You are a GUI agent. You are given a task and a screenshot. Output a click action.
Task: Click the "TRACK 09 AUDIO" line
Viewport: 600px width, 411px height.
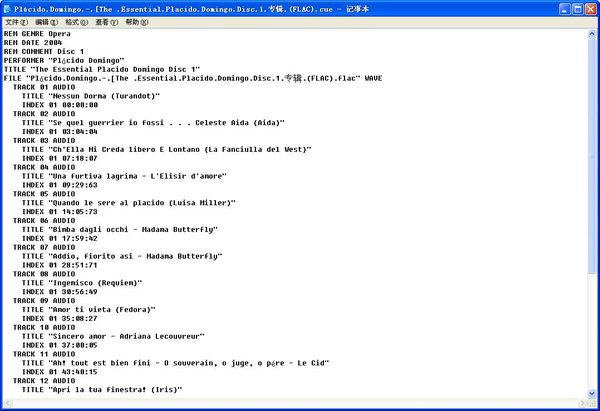(44, 301)
